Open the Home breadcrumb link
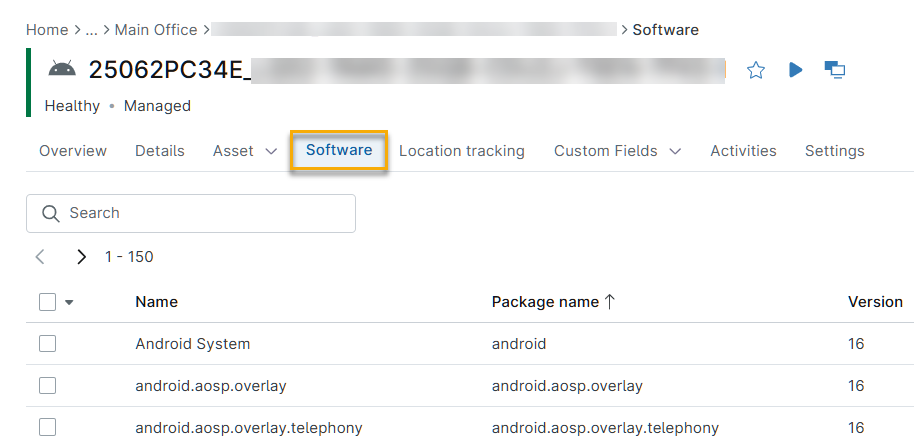The image size is (914, 445). 47,30
